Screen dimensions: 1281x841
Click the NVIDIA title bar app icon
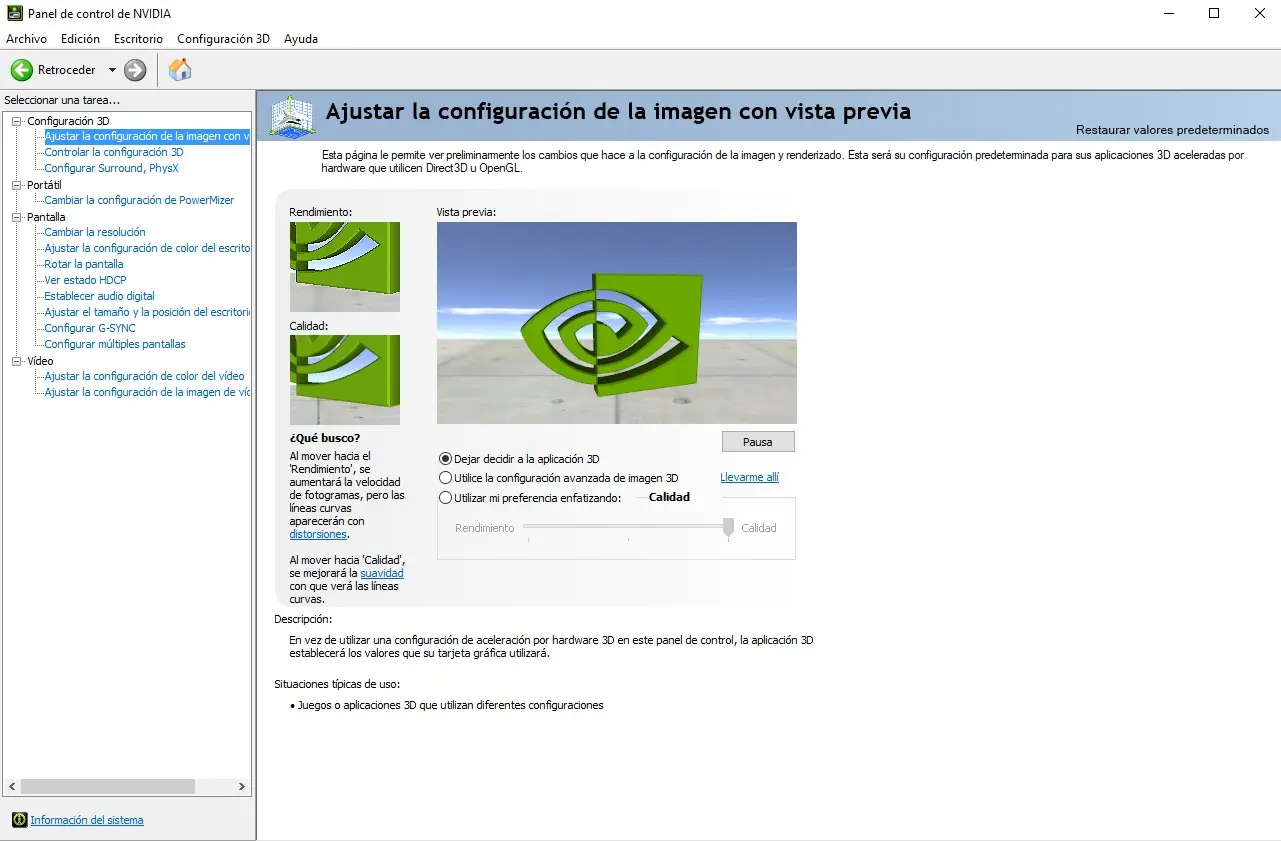[x=15, y=14]
